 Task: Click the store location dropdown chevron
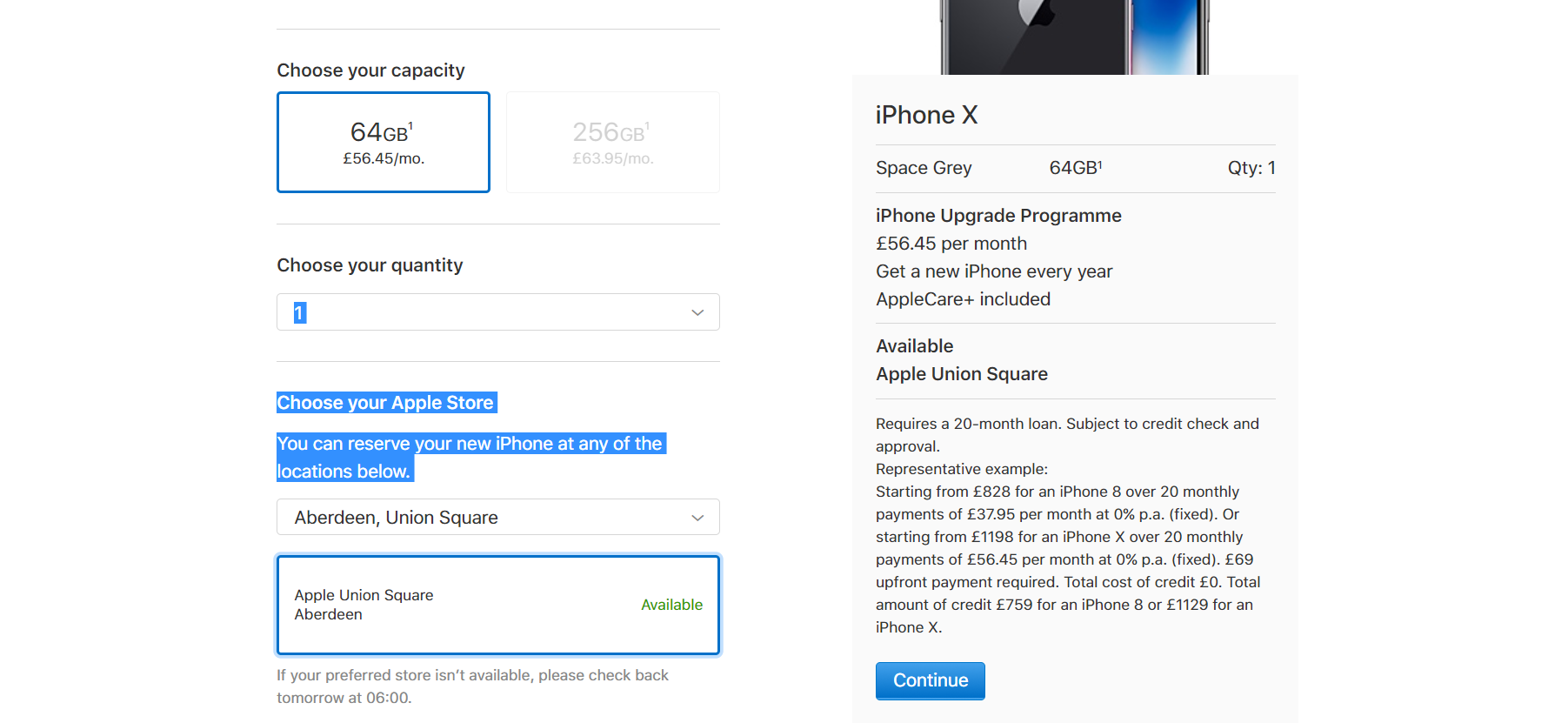pos(697,518)
